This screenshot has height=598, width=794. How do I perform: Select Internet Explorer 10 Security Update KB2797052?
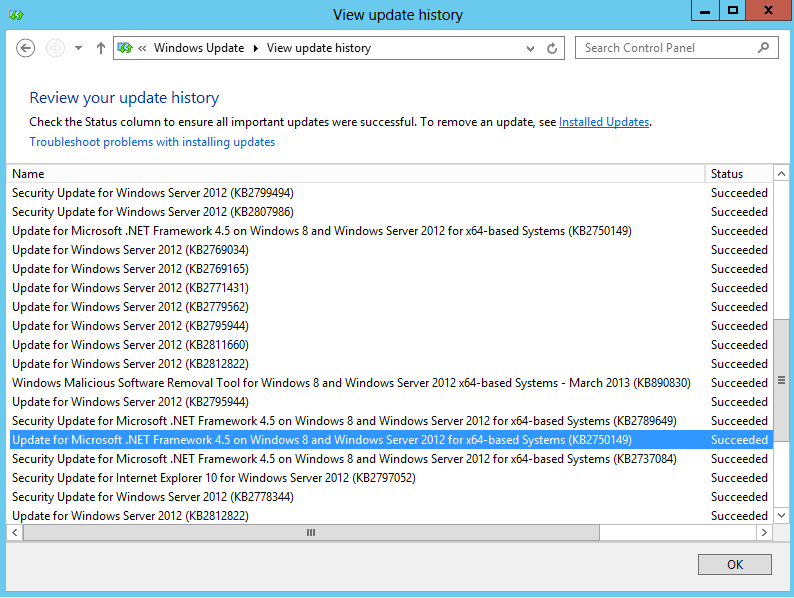coord(390,477)
